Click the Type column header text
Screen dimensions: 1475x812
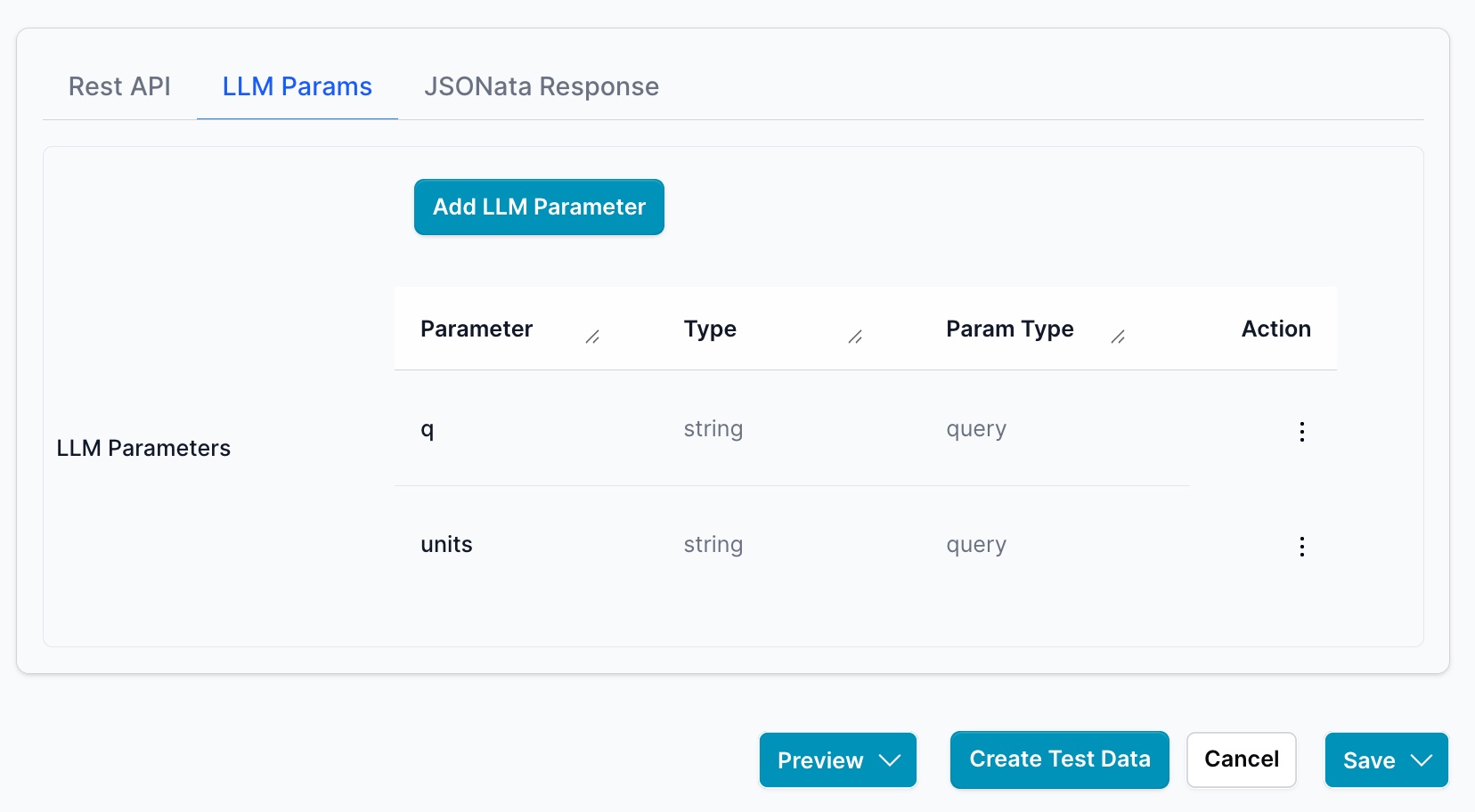click(710, 329)
